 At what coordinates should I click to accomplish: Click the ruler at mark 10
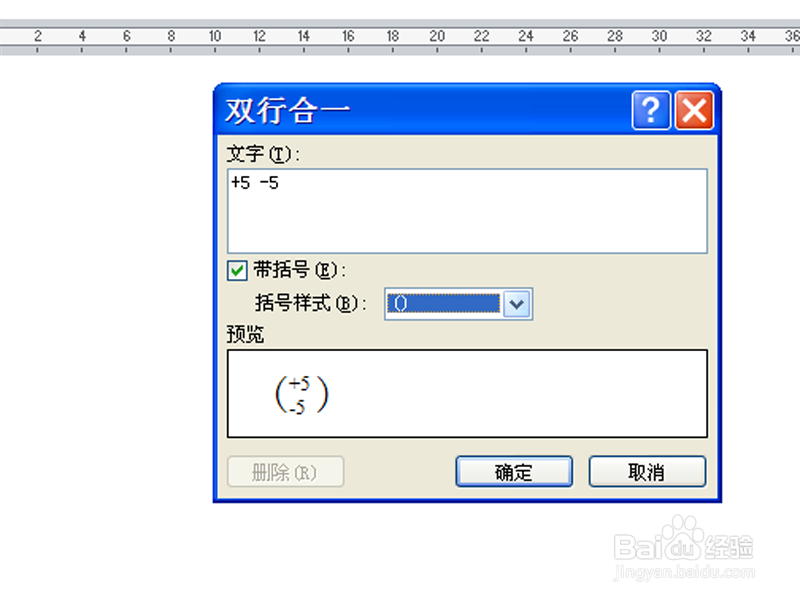[x=215, y=36]
